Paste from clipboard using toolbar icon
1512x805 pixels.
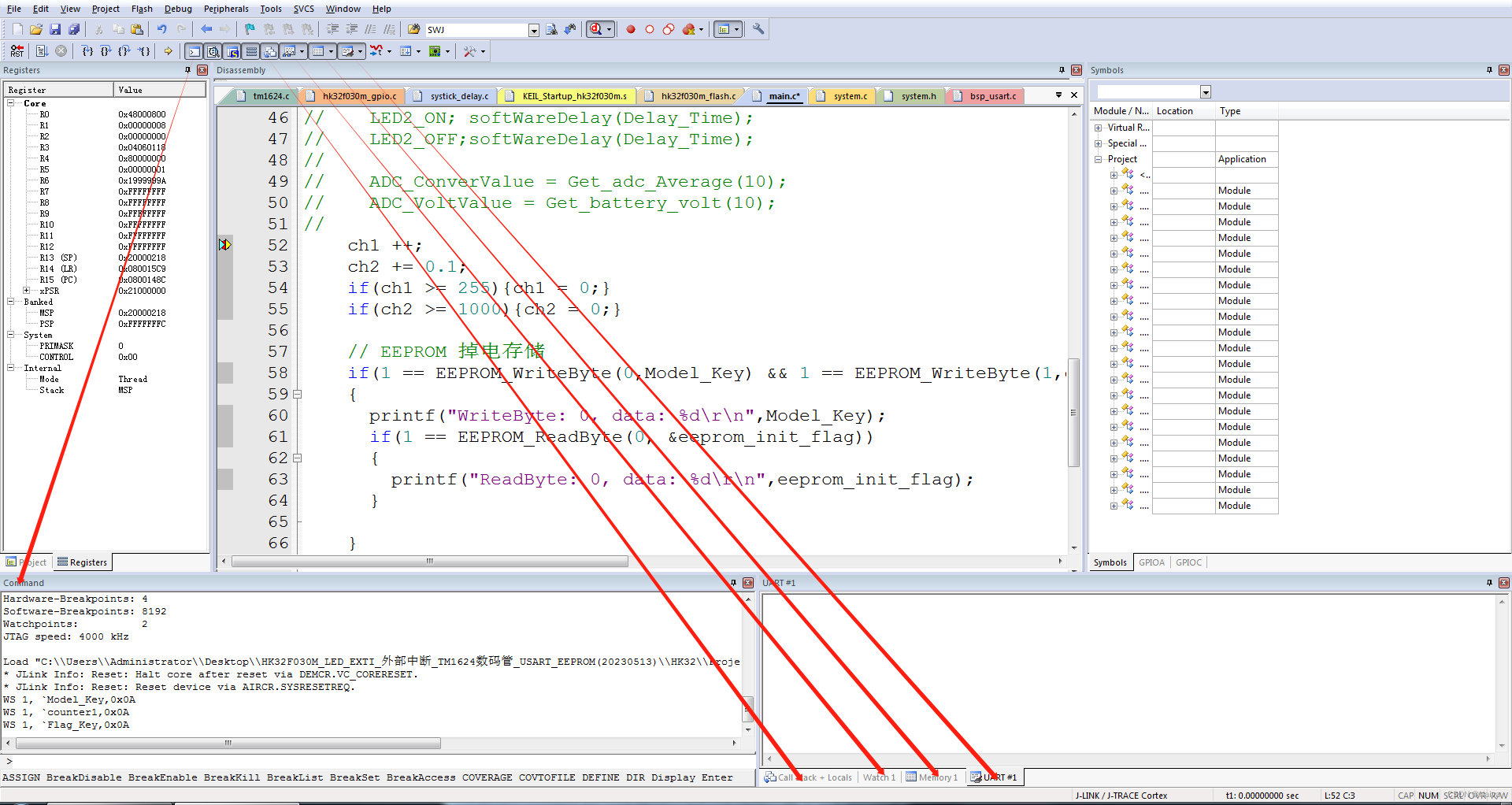coord(137,29)
